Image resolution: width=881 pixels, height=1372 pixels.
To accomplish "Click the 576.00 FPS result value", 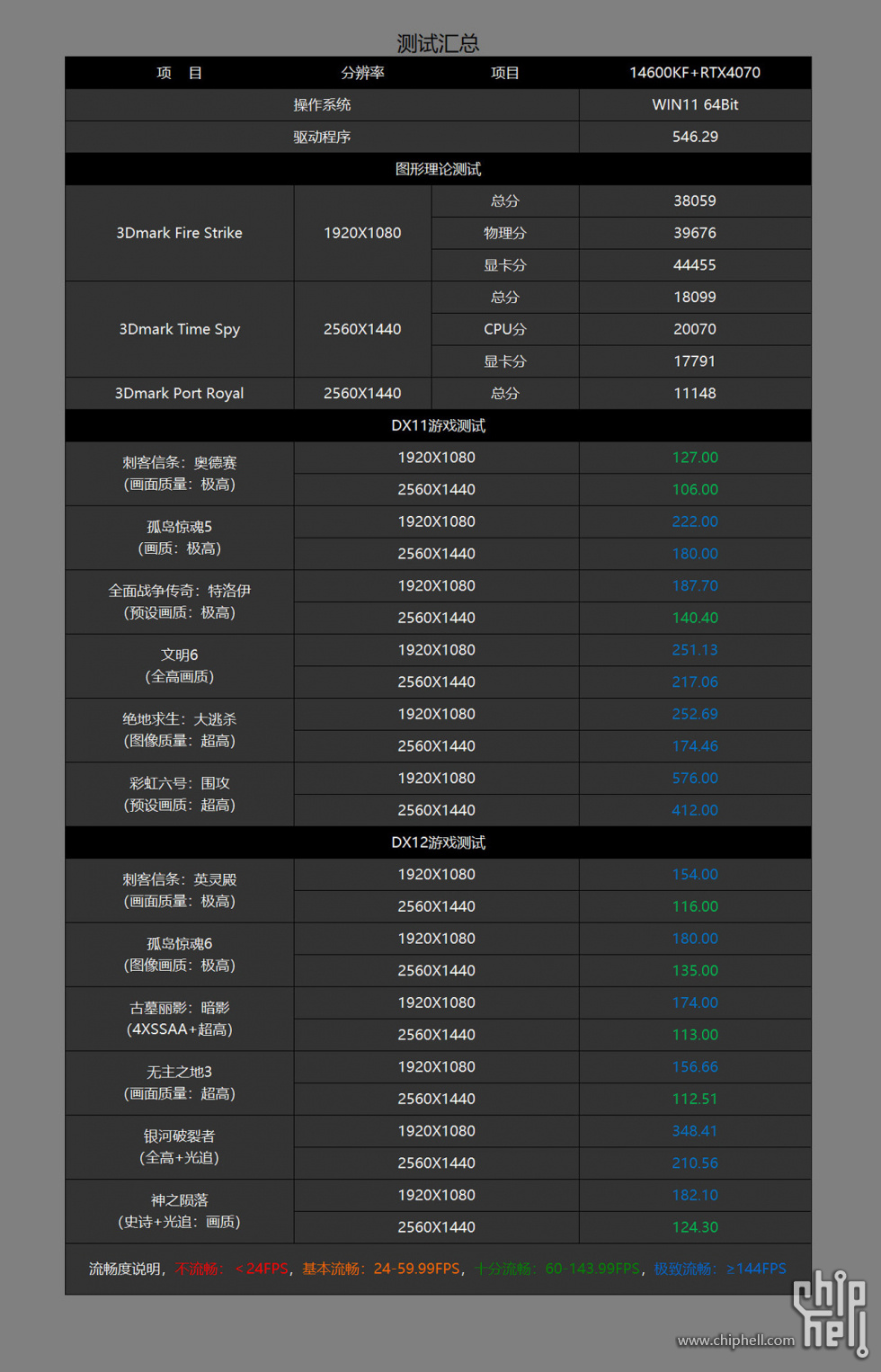I will coord(694,779).
